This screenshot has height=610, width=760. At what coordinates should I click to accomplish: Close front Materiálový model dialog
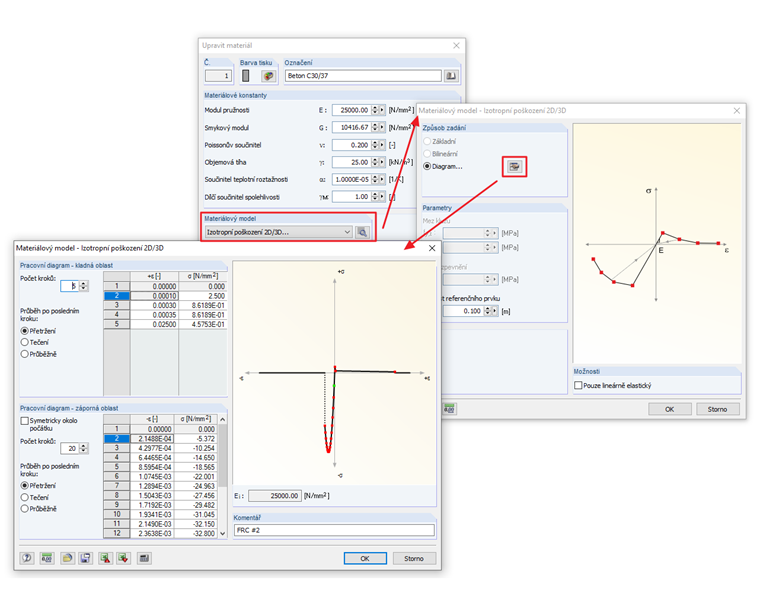(x=432, y=248)
